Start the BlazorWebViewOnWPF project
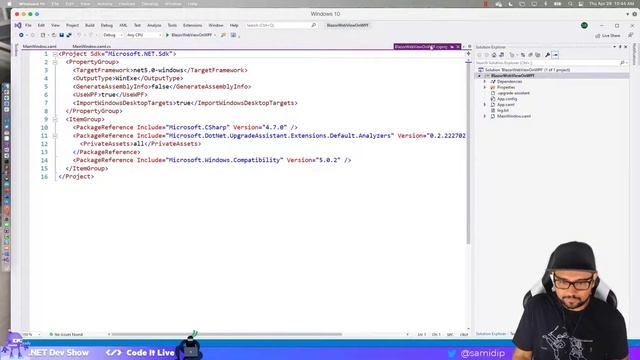Image resolution: width=640 pixels, height=360 pixels. coord(189,35)
